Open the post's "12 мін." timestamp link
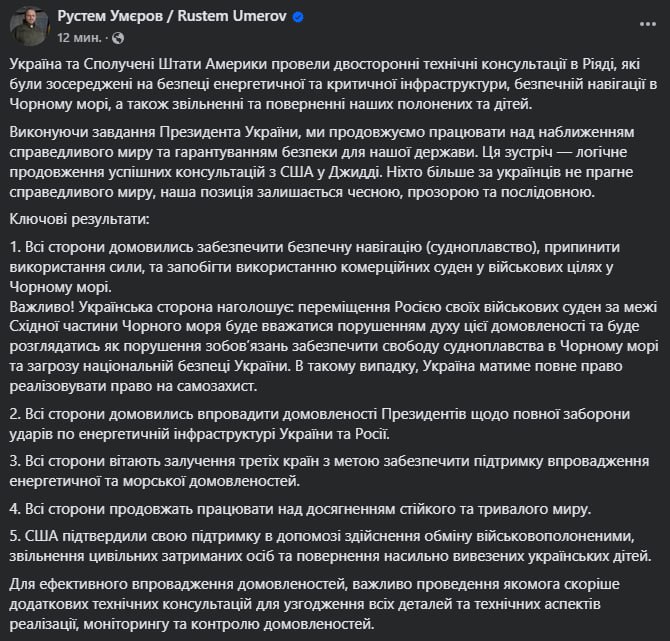Image resolution: width=670 pixels, height=641 pixels. [78, 38]
